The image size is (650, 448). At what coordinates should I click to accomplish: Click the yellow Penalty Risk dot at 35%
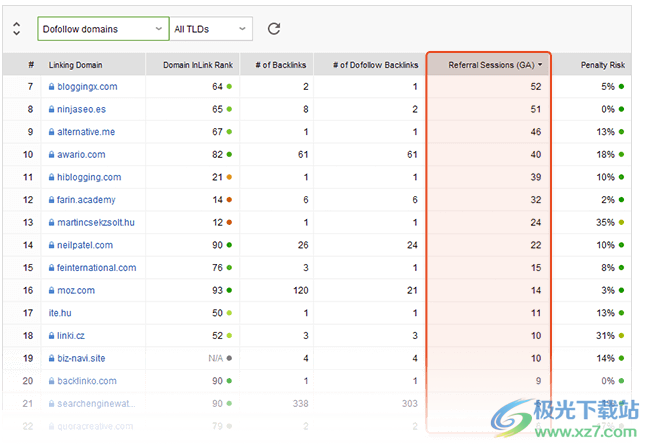coord(621,223)
